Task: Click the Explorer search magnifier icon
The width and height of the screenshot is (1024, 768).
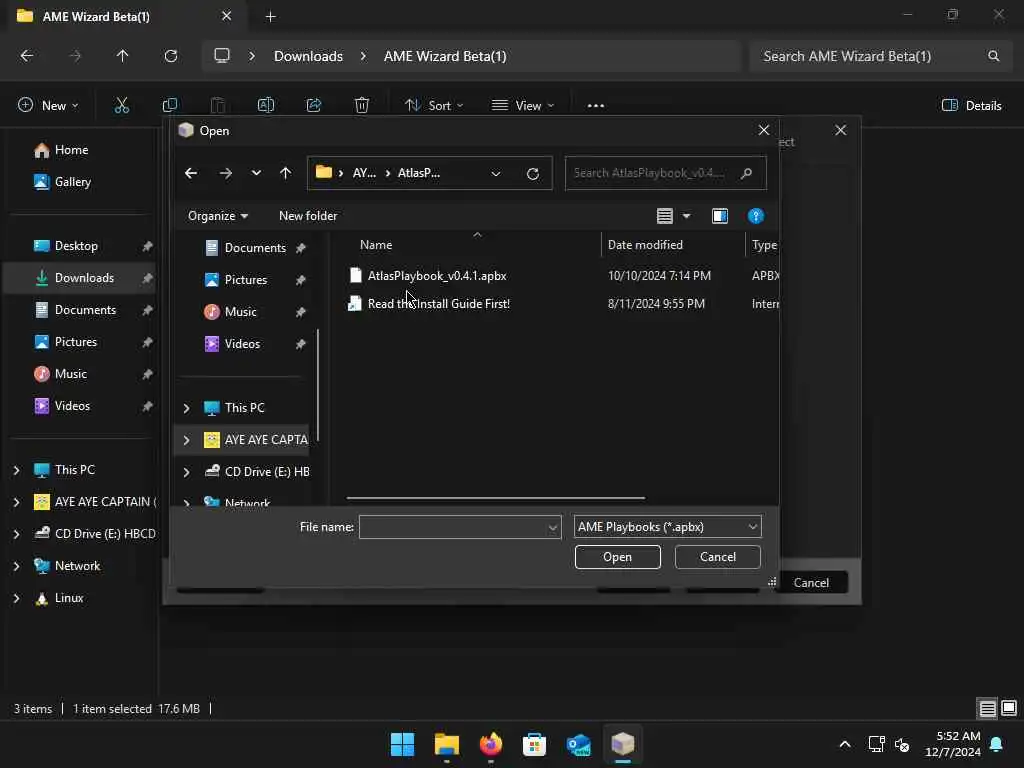Action: 993,56
